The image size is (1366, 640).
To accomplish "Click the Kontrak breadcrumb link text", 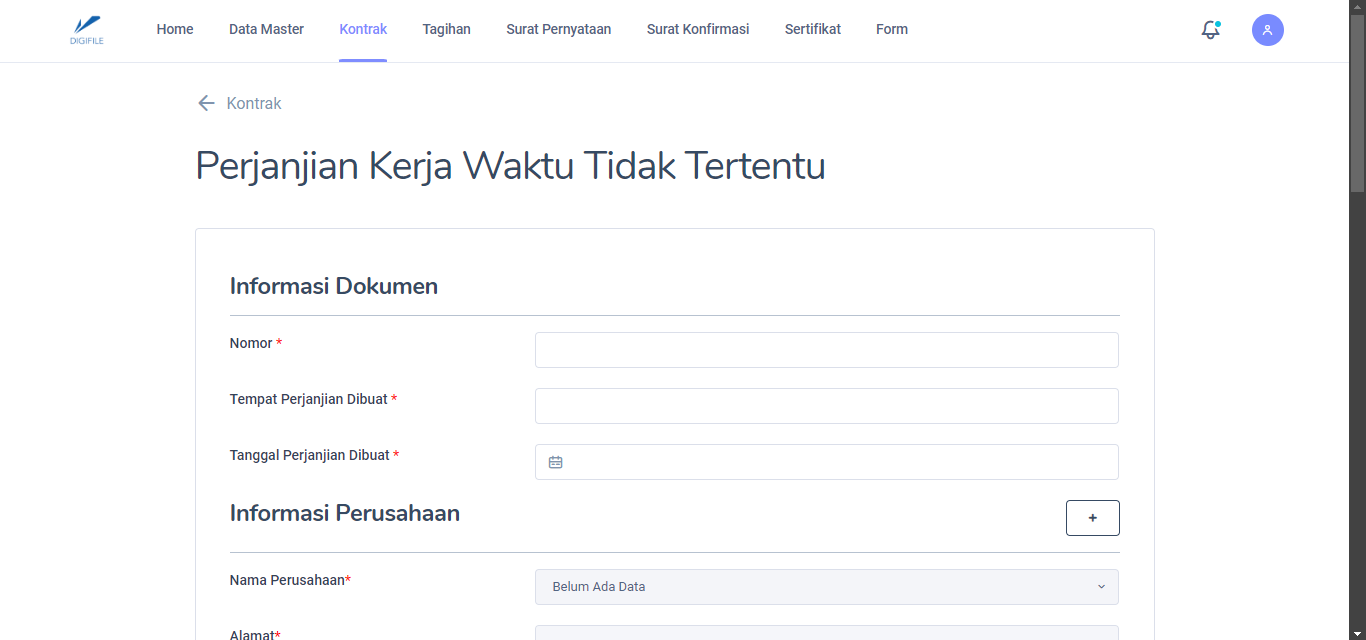I will tap(254, 103).
